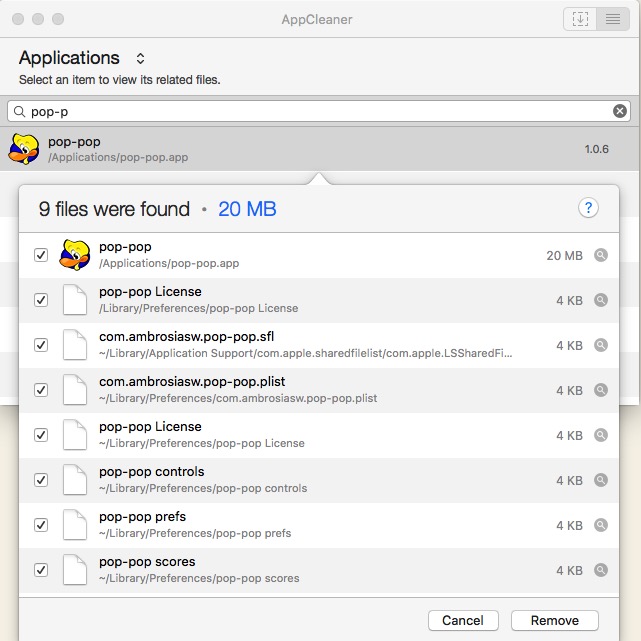Open the Applications category dropdown

pyautogui.click(x=140, y=58)
